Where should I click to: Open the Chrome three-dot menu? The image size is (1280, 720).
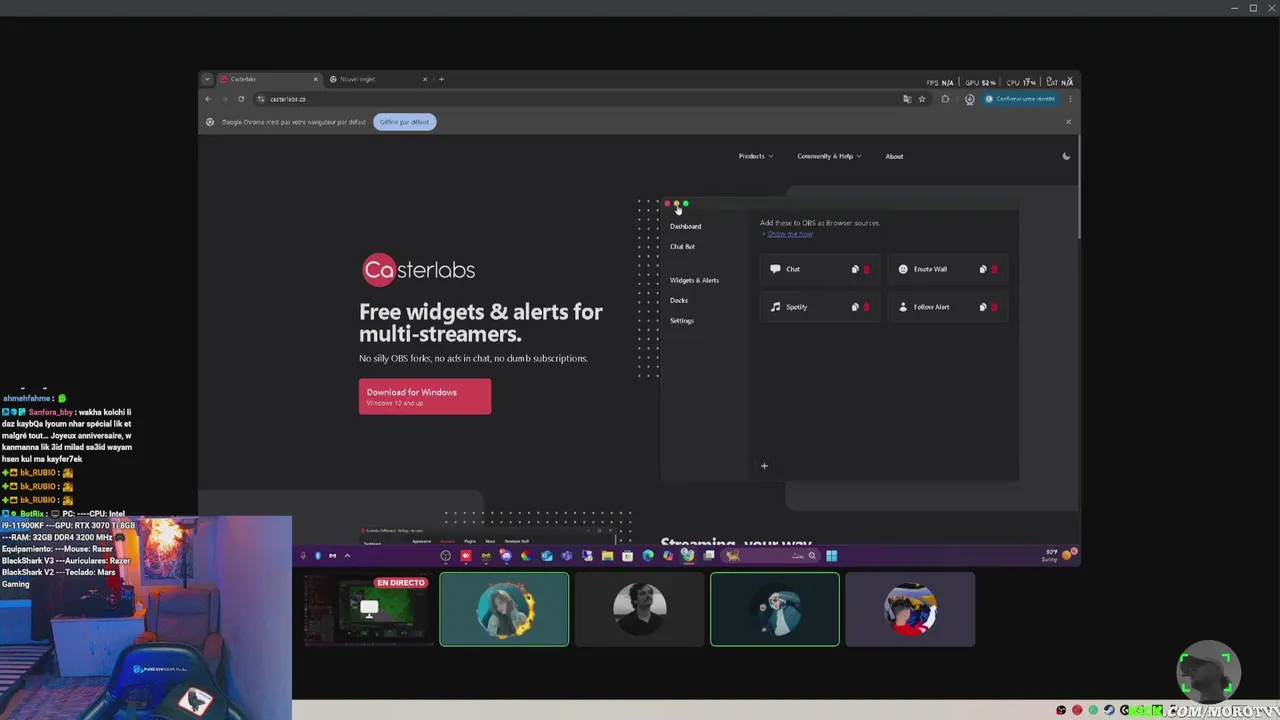tap(1070, 99)
